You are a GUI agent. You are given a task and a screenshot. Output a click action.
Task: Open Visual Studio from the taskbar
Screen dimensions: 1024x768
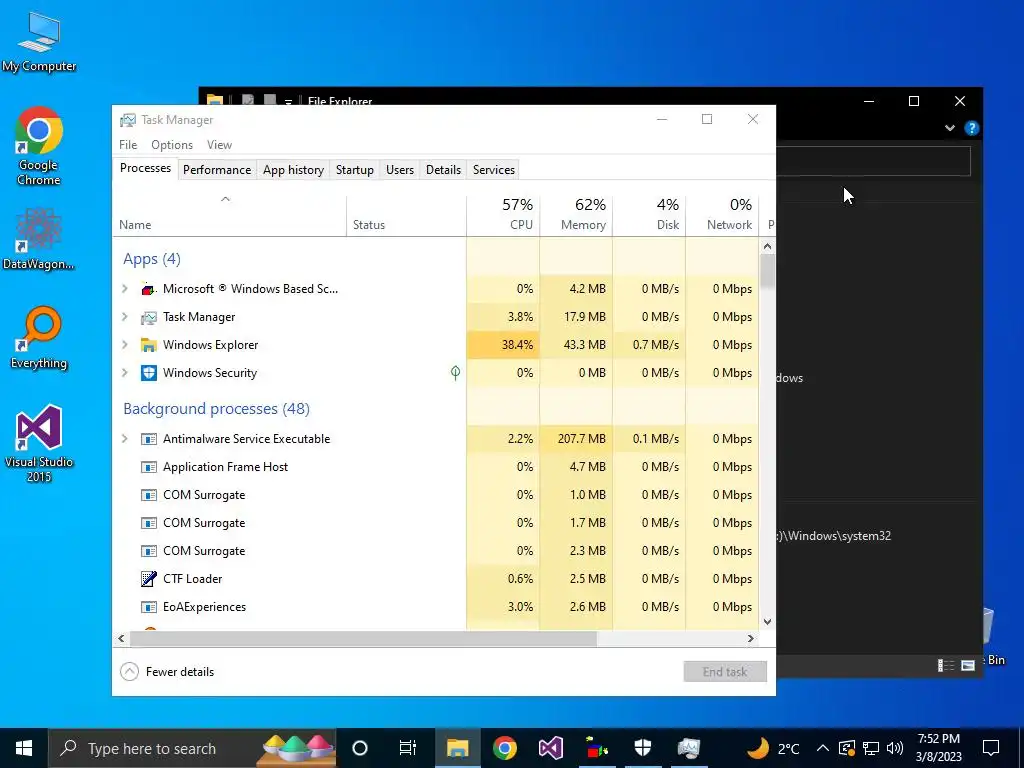(x=551, y=748)
